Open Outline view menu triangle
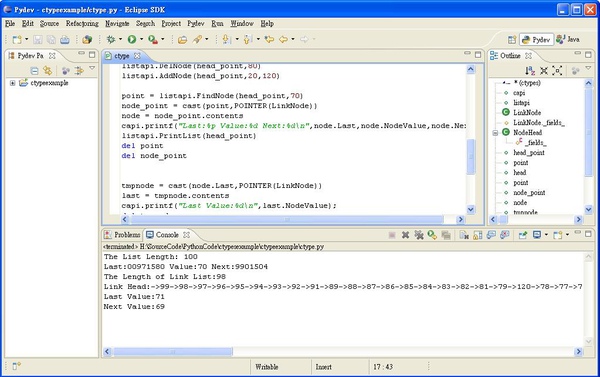Viewport: 600px width, 377px height. pyautogui.click(x=589, y=68)
